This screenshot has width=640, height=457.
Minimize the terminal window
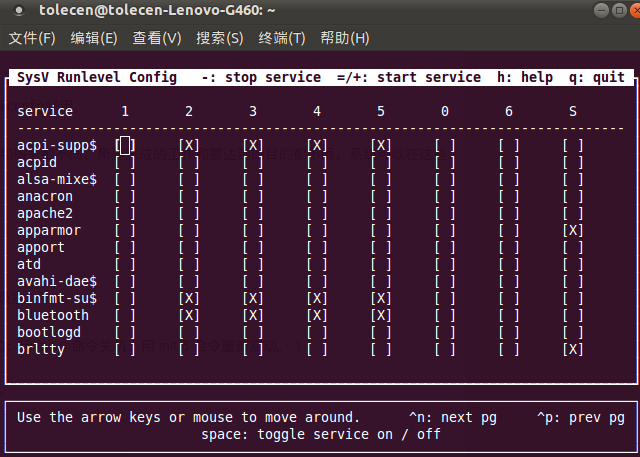[x=601, y=10]
